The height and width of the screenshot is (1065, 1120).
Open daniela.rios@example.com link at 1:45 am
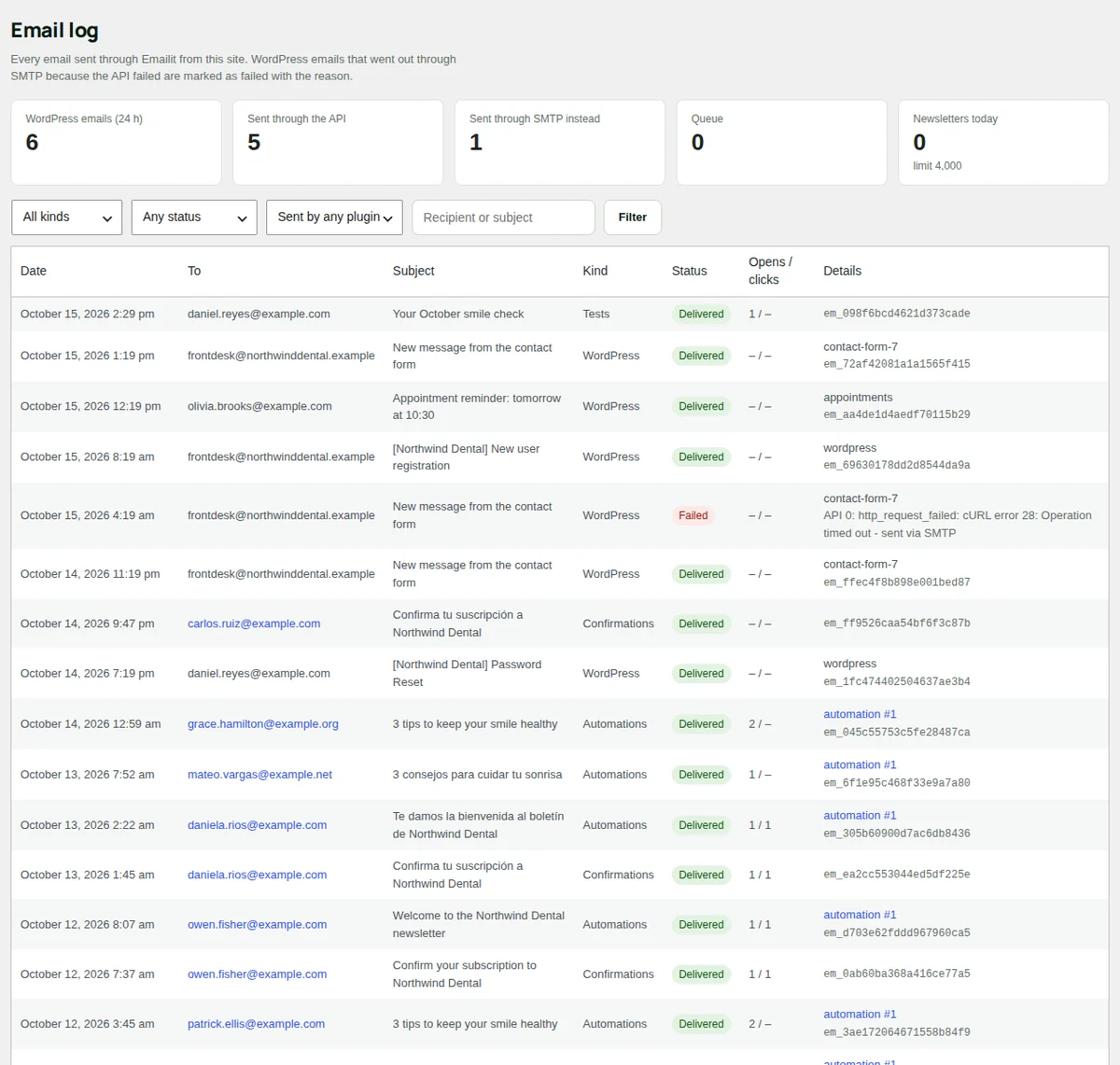coord(257,875)
